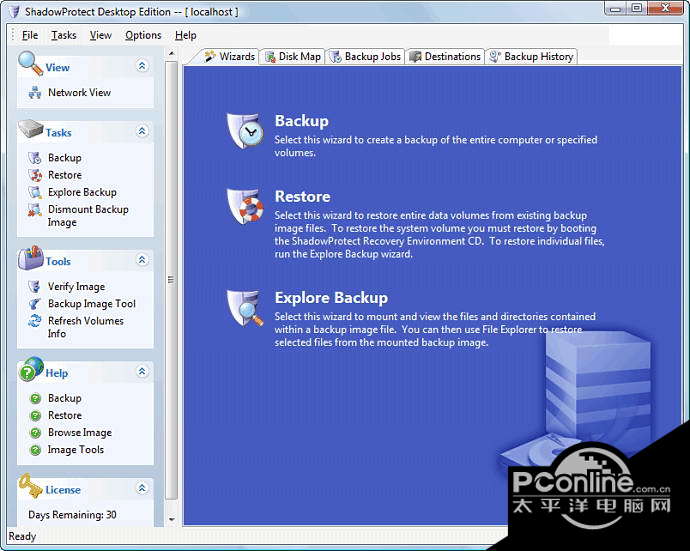Click the 'Ready' status bar text
Viewport: 690px width, 551px height.
[22, 536]
